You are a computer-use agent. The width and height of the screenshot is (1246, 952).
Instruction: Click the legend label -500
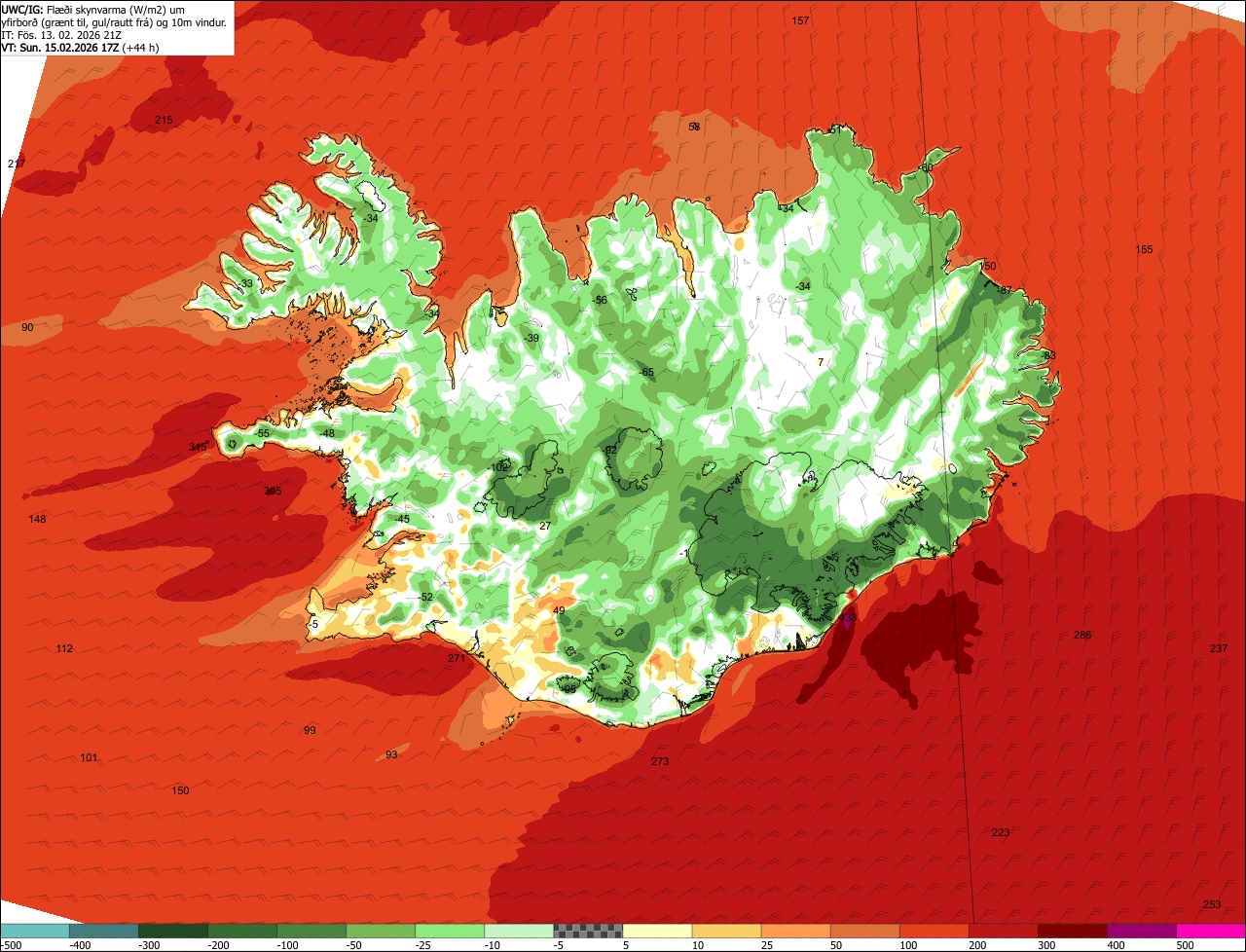11,945
